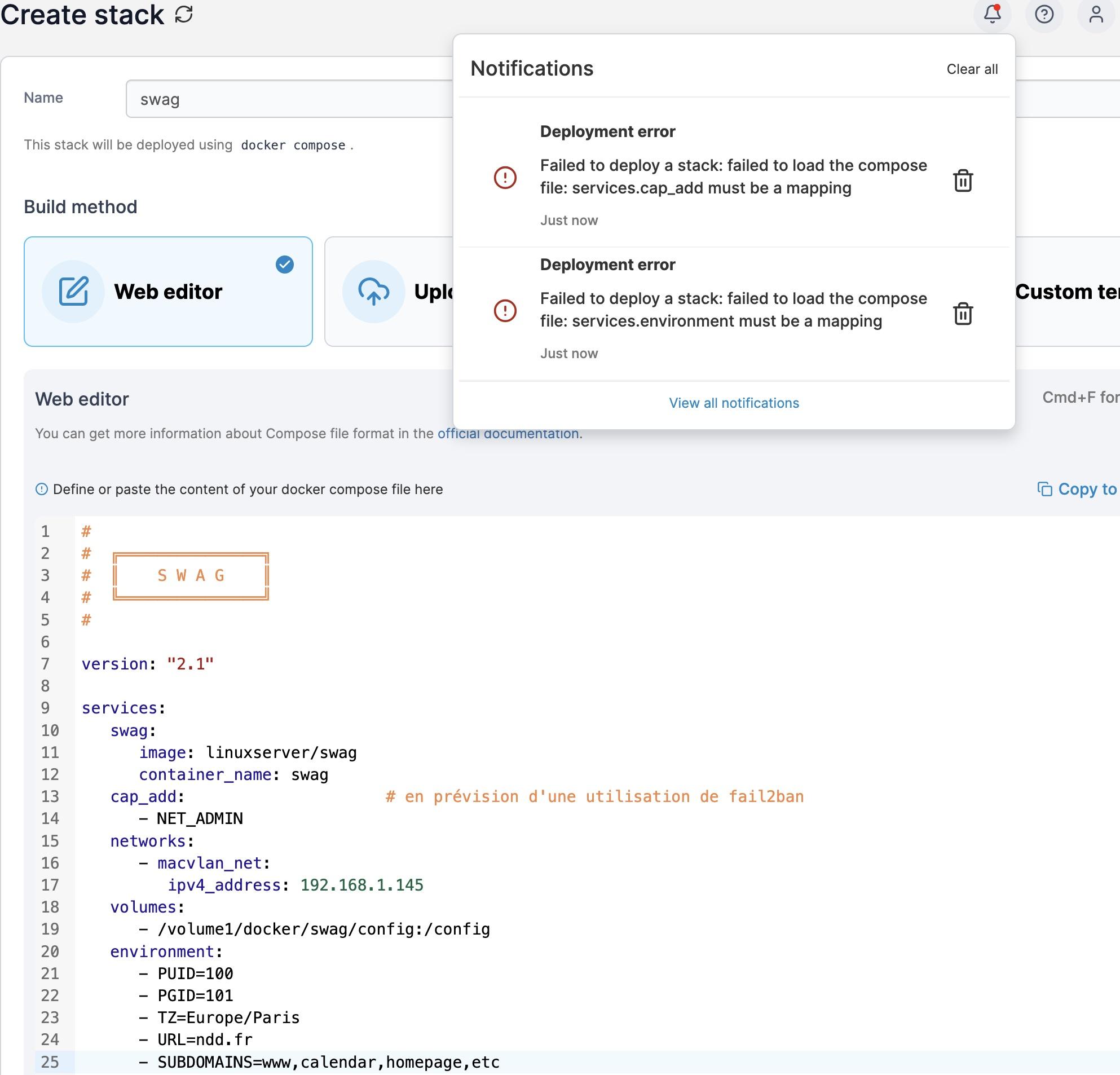Screen dimensions: 1120x1075
Task: Click the error icon for environment notification
Action: [505, 311]
